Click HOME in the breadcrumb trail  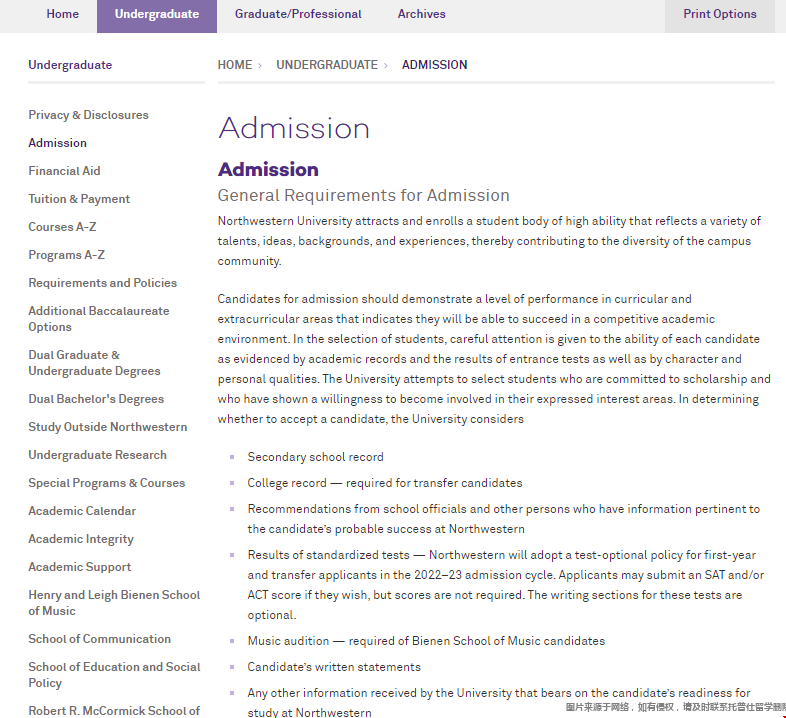tap(235, 65)
